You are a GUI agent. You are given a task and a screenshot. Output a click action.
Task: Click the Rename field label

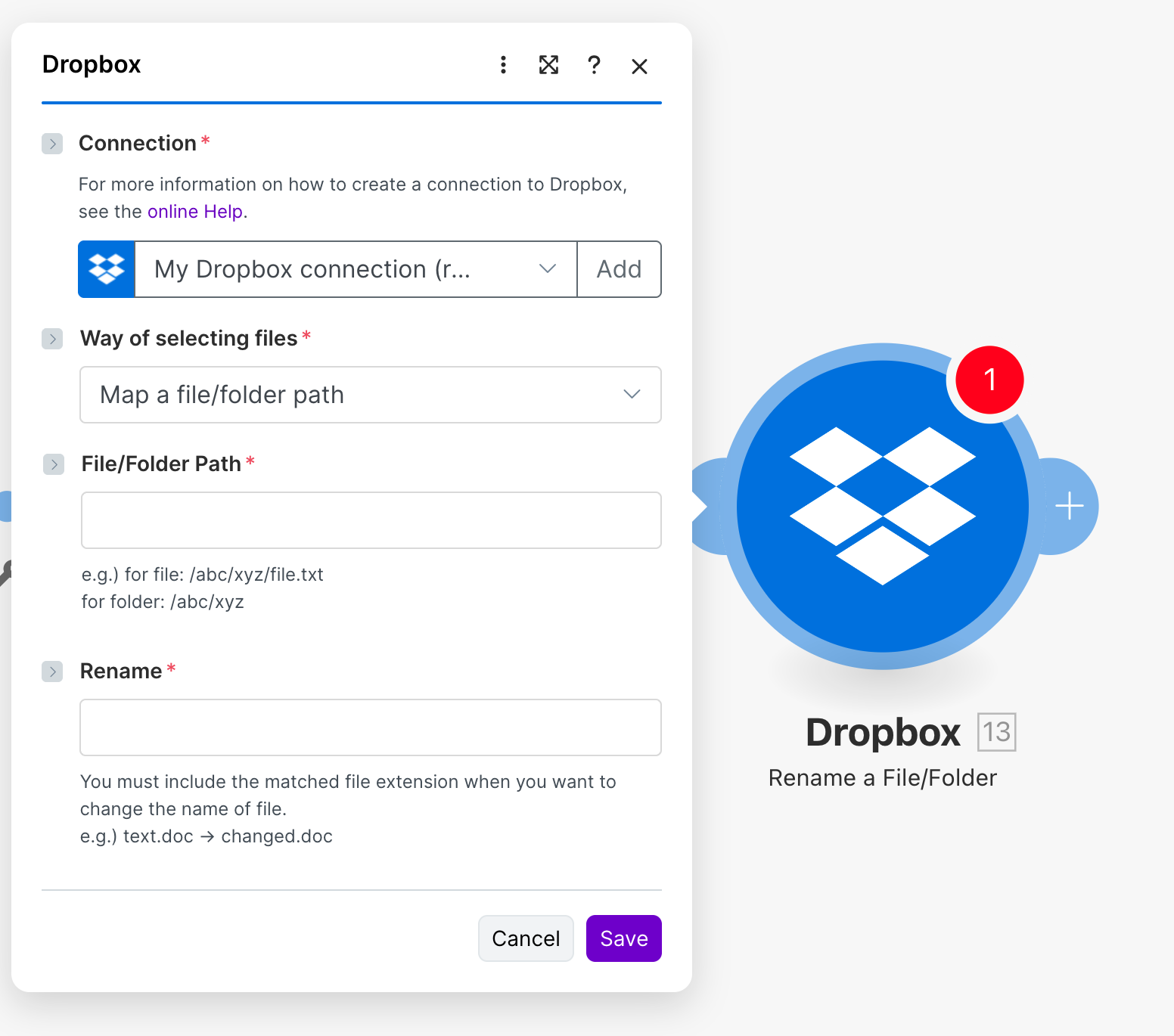coord(121,672)
